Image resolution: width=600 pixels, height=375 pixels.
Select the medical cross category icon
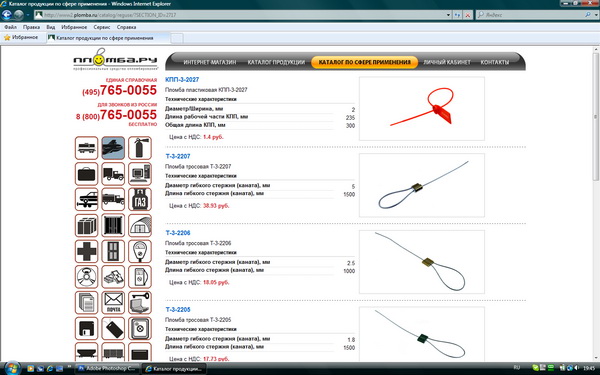[86, 251]
